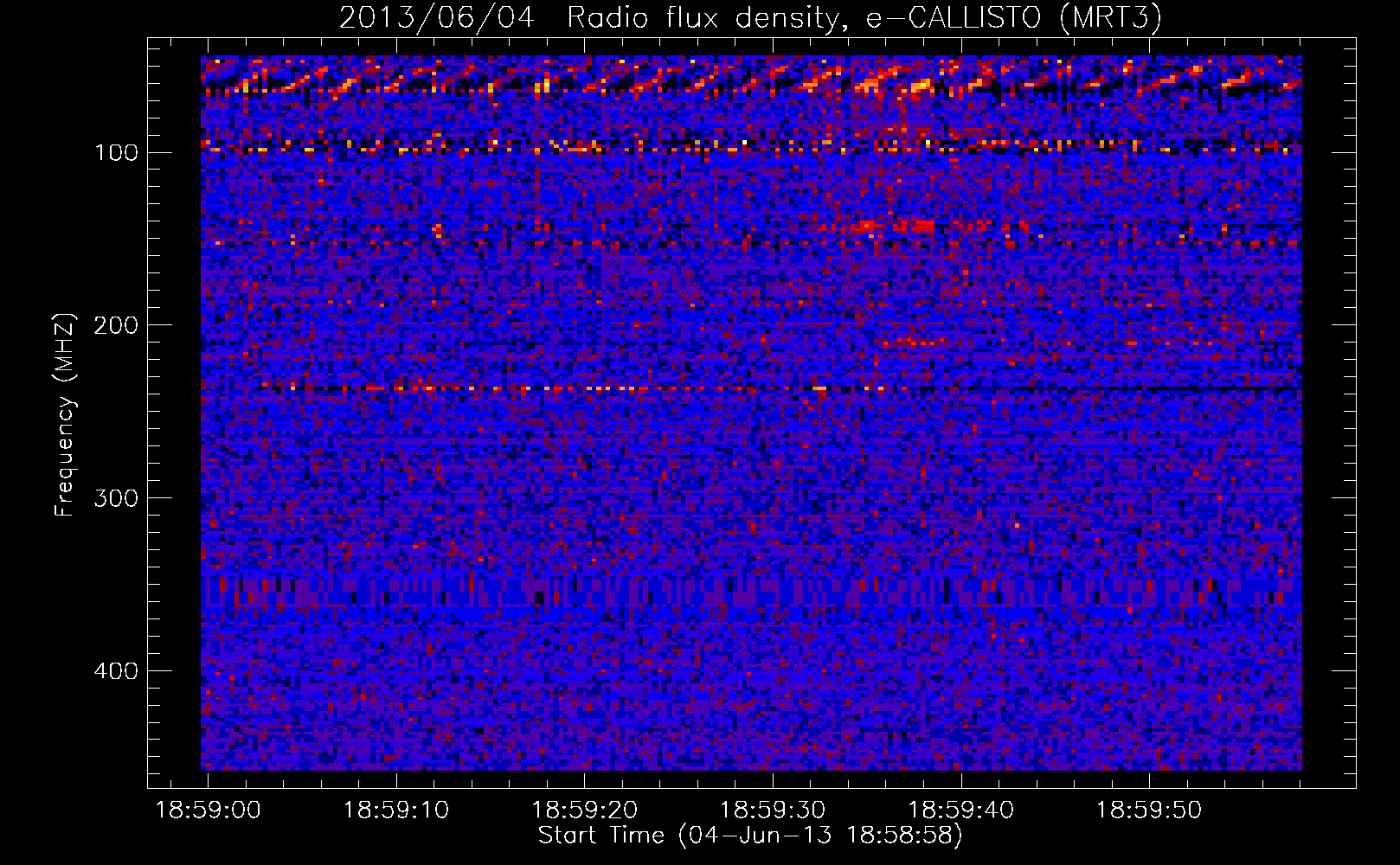The width and height of the screenshot is (1400, 865).
Task: Click the 18:59:00 time tick label
Action: tap(208, 811)
